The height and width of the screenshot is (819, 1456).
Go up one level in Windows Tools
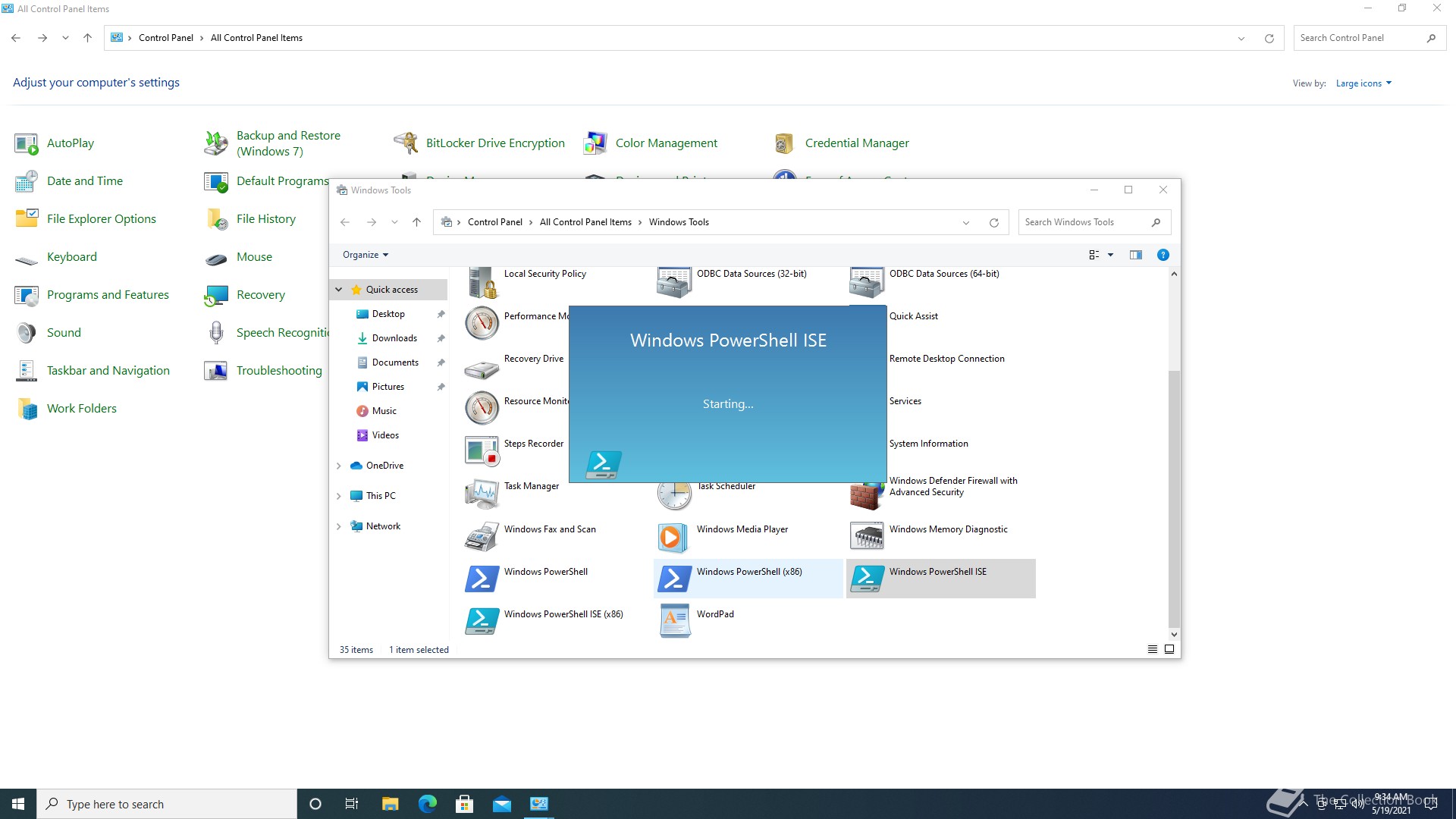tap(416, 222)
